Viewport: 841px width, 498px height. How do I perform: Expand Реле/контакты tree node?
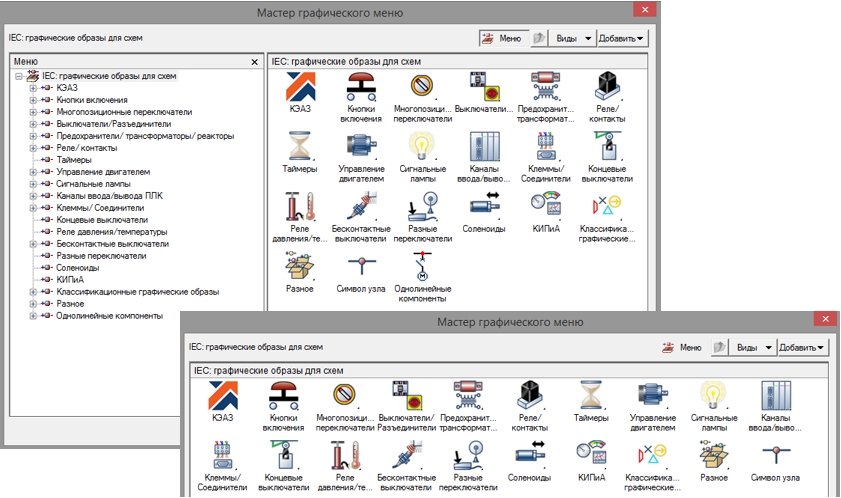33,148
